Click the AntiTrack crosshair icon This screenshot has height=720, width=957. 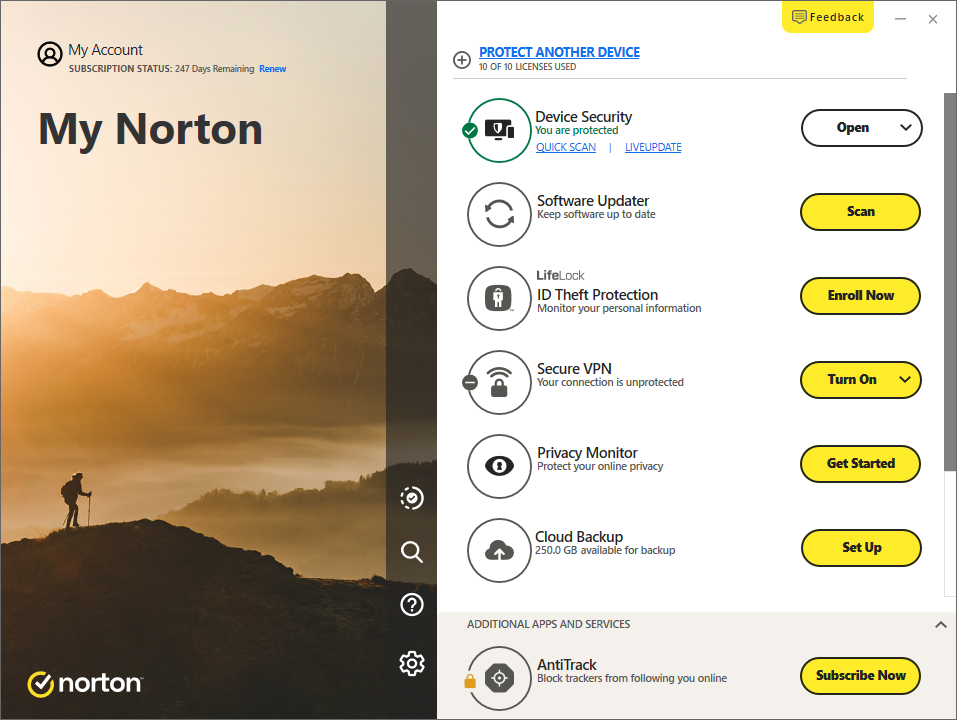point(499,678)
